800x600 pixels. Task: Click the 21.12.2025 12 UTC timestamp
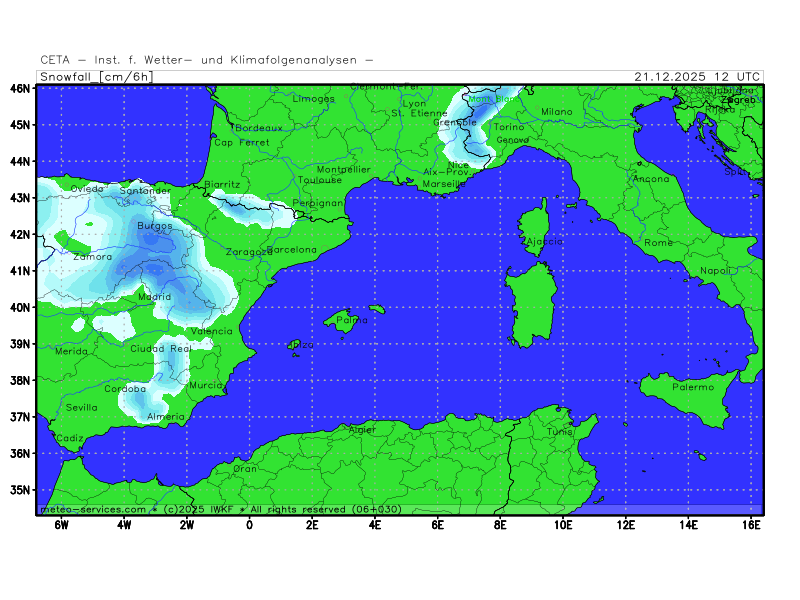(697, 76)
